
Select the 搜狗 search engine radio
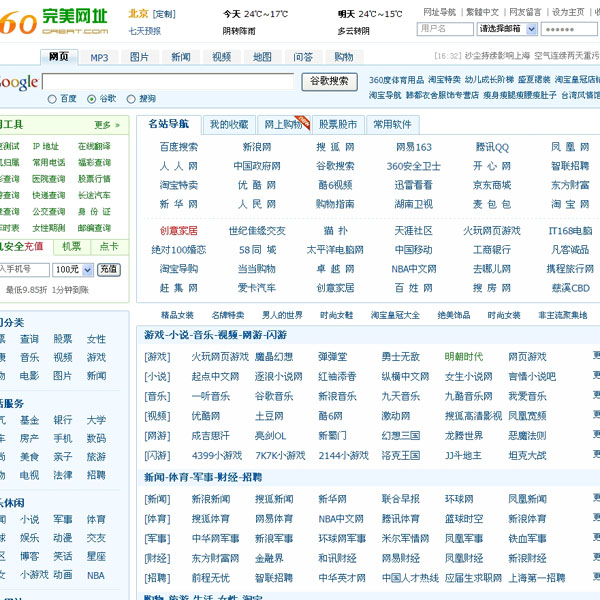click(131, 99)
